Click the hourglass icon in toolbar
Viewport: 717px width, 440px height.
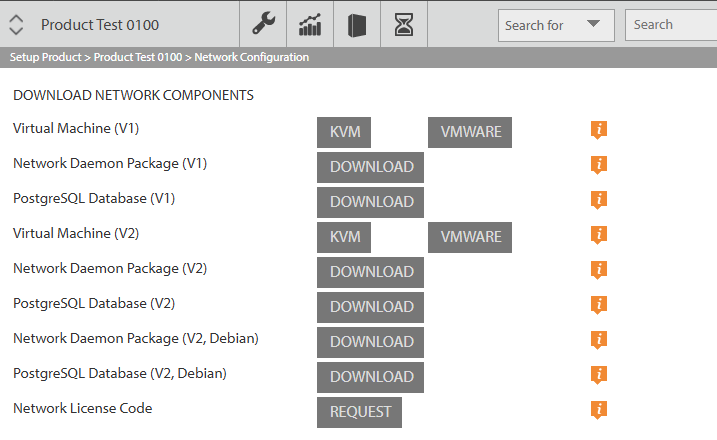404,24
